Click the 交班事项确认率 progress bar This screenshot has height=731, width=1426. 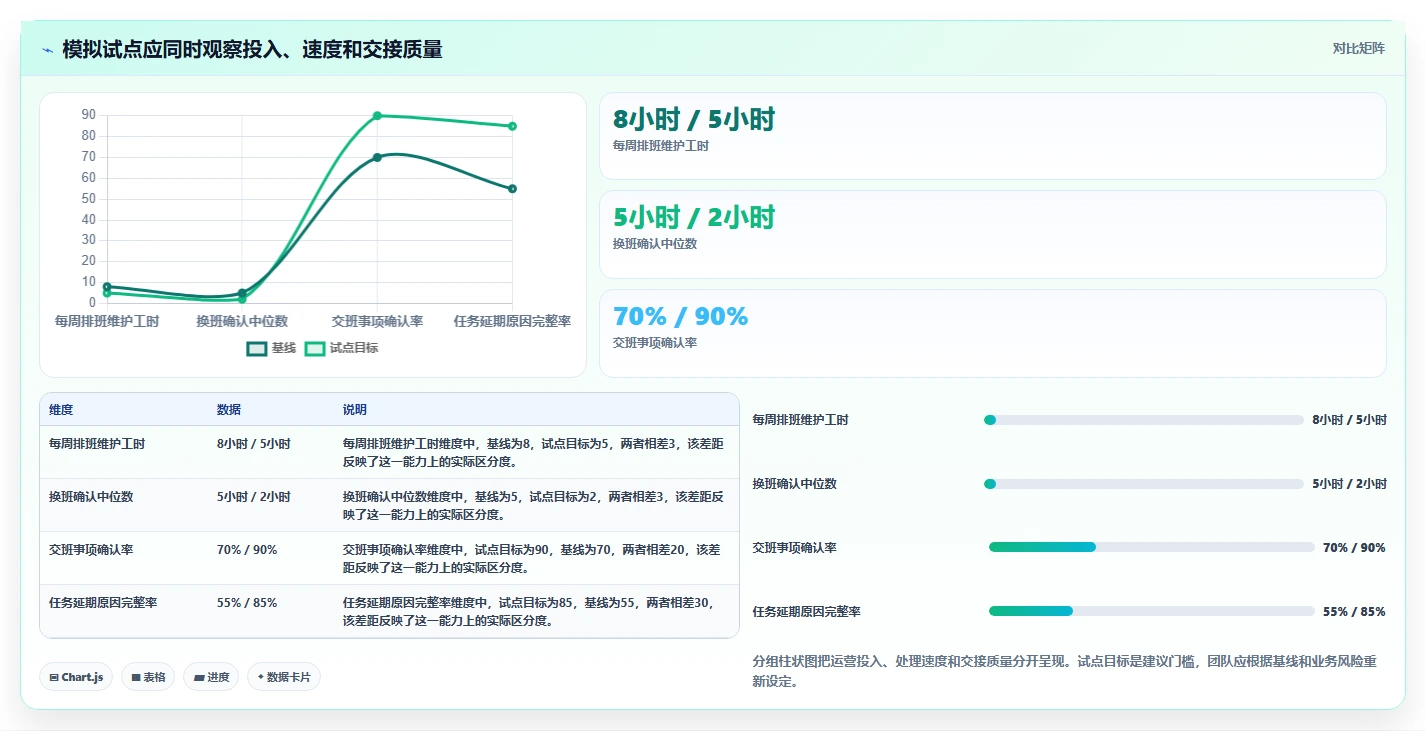click(x=1151, y=547)
